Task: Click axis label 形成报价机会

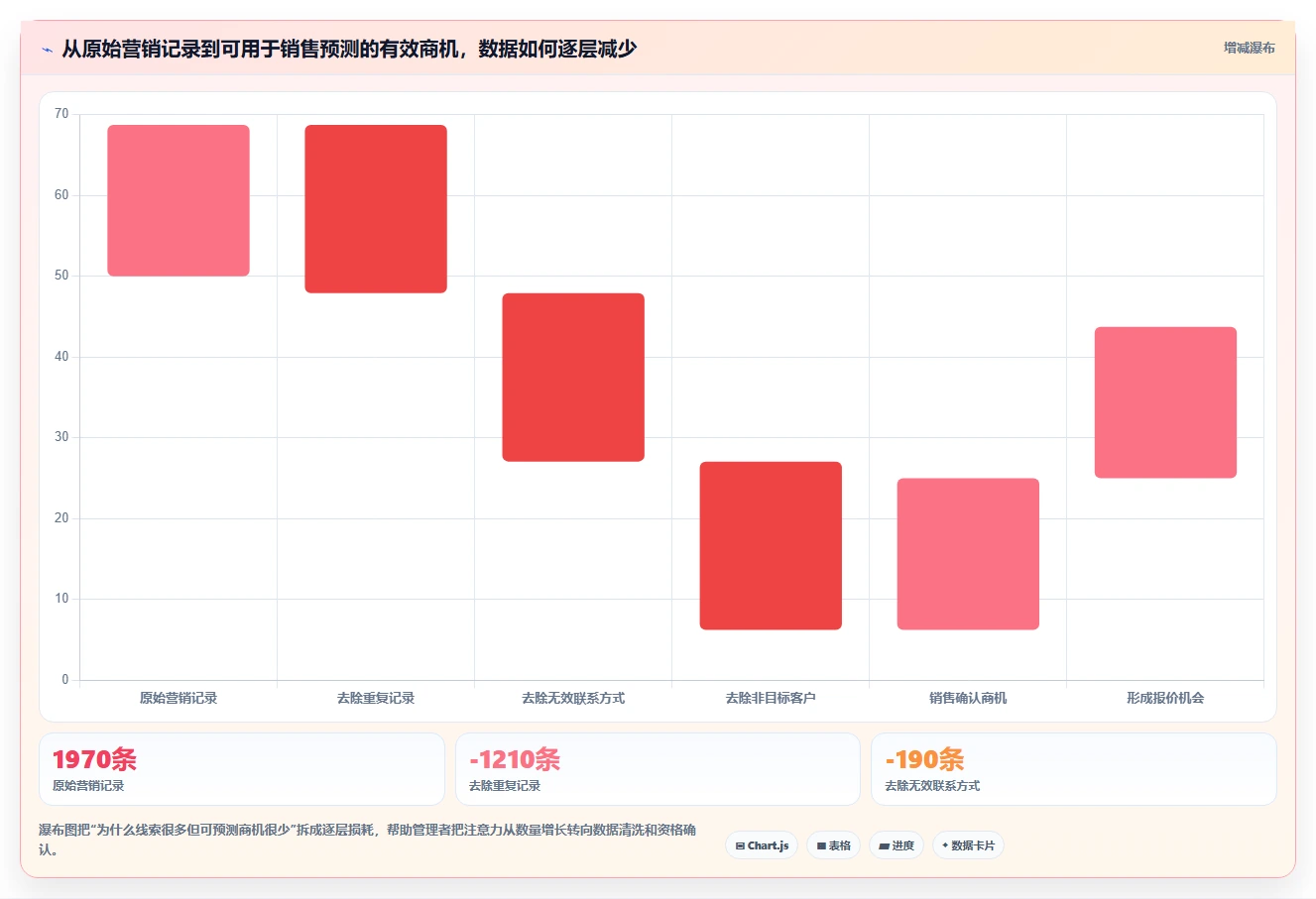Action: pos(1165,698)
